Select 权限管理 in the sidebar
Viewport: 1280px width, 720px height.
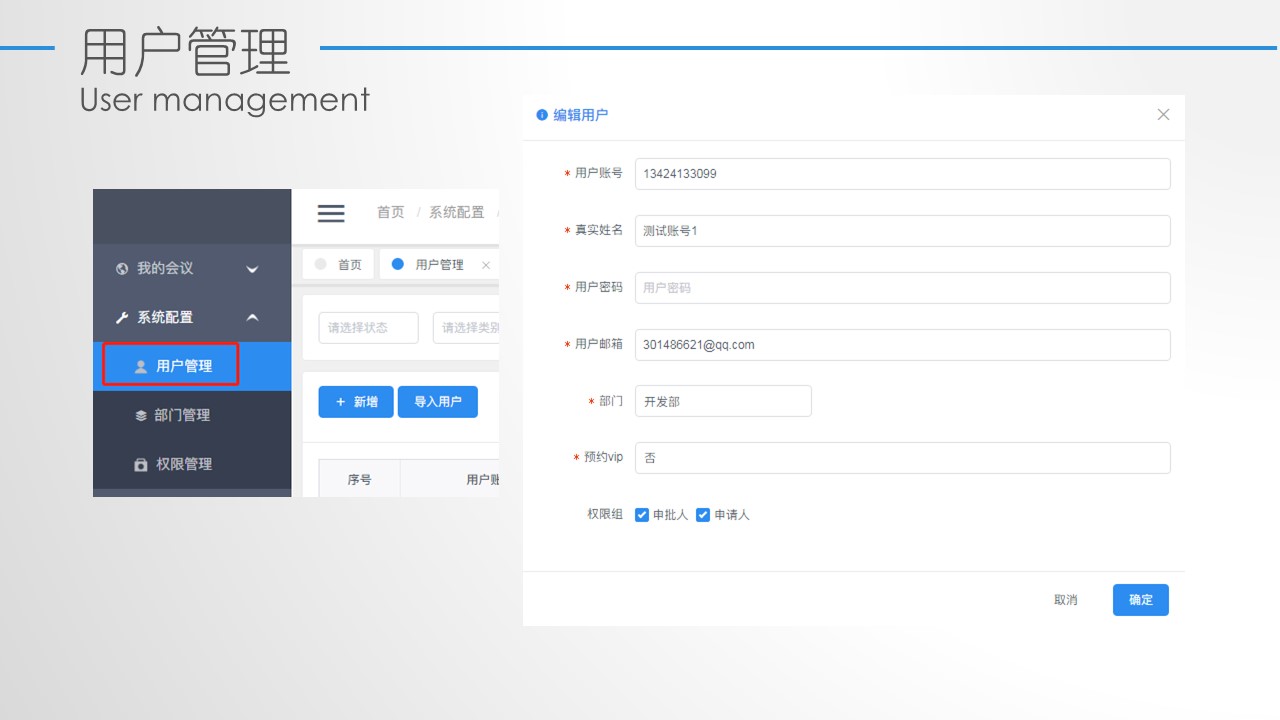coord(192,464)
